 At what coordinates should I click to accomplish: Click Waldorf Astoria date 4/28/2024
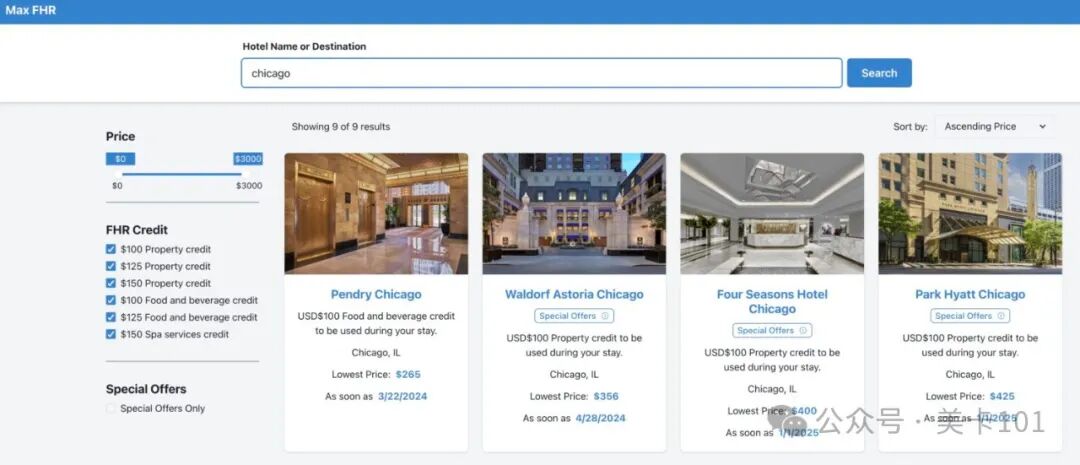(x=601, y=419)
